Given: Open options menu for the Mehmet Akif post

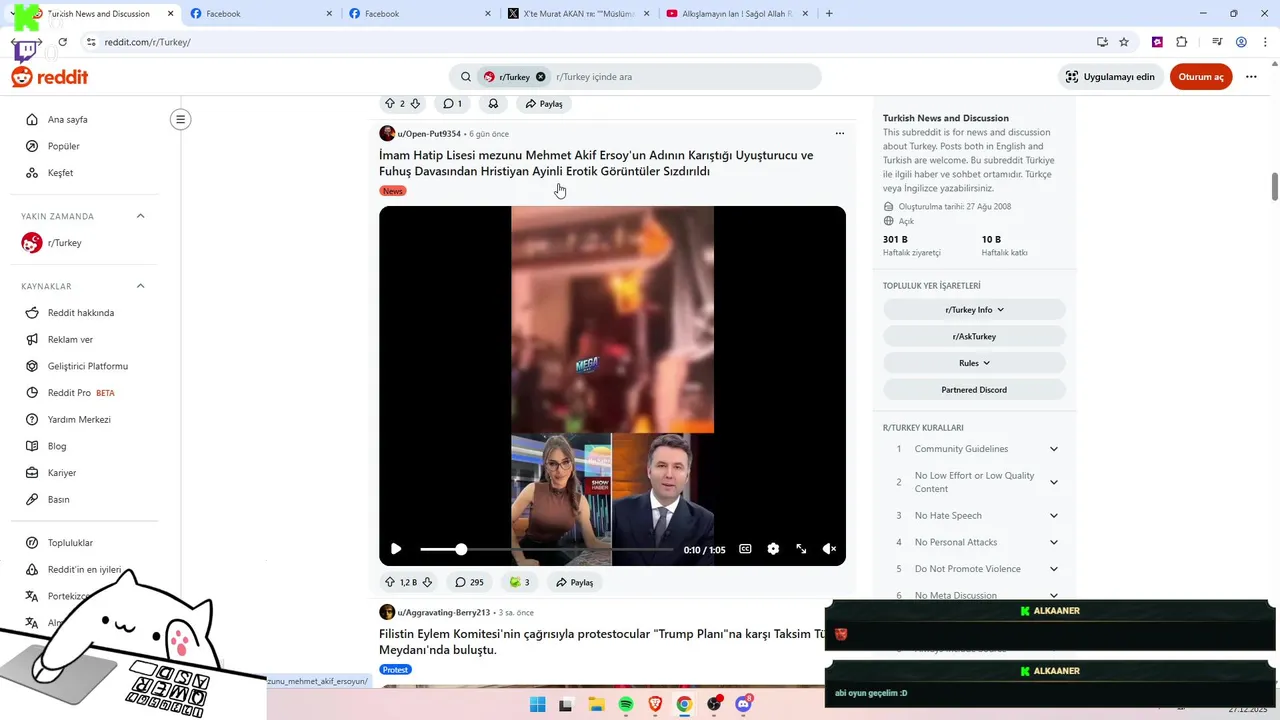Looking at the screenshot, I should [x=840, y=134].
